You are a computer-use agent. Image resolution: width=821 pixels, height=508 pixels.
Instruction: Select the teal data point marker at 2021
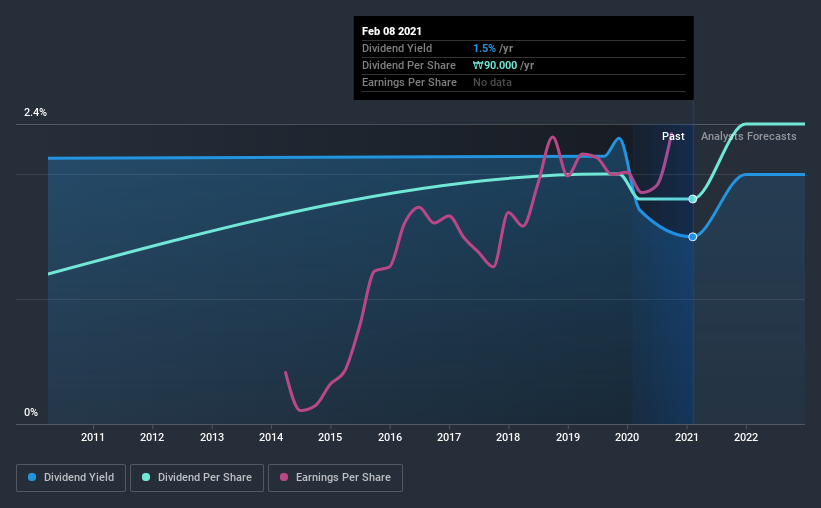[x=693, y=199]
